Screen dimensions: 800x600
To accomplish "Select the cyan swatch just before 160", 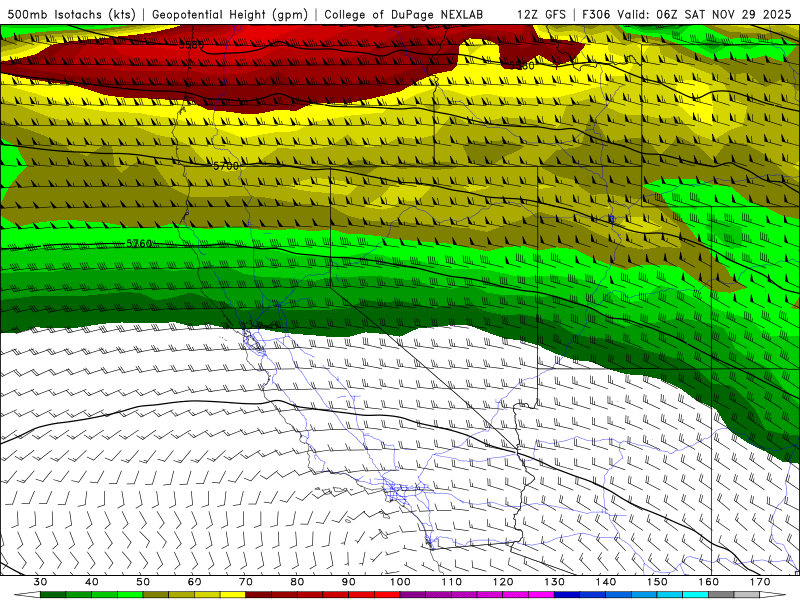I will tap(696, 595).
